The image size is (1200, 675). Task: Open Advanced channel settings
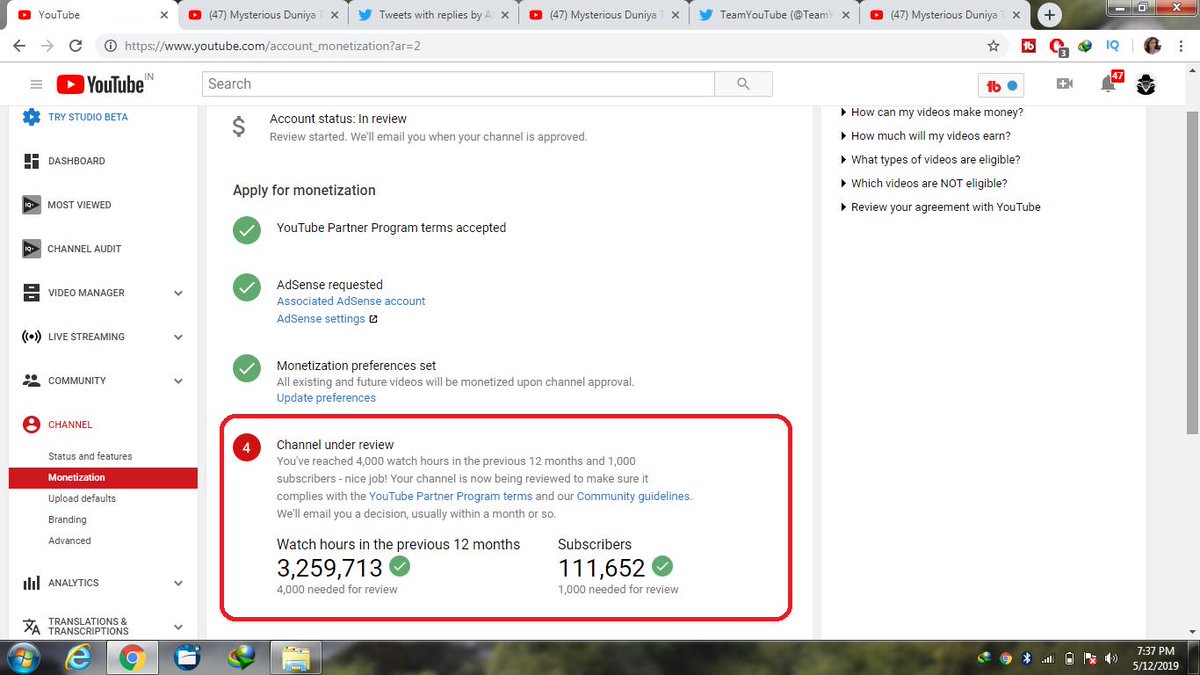pos(69,541)
